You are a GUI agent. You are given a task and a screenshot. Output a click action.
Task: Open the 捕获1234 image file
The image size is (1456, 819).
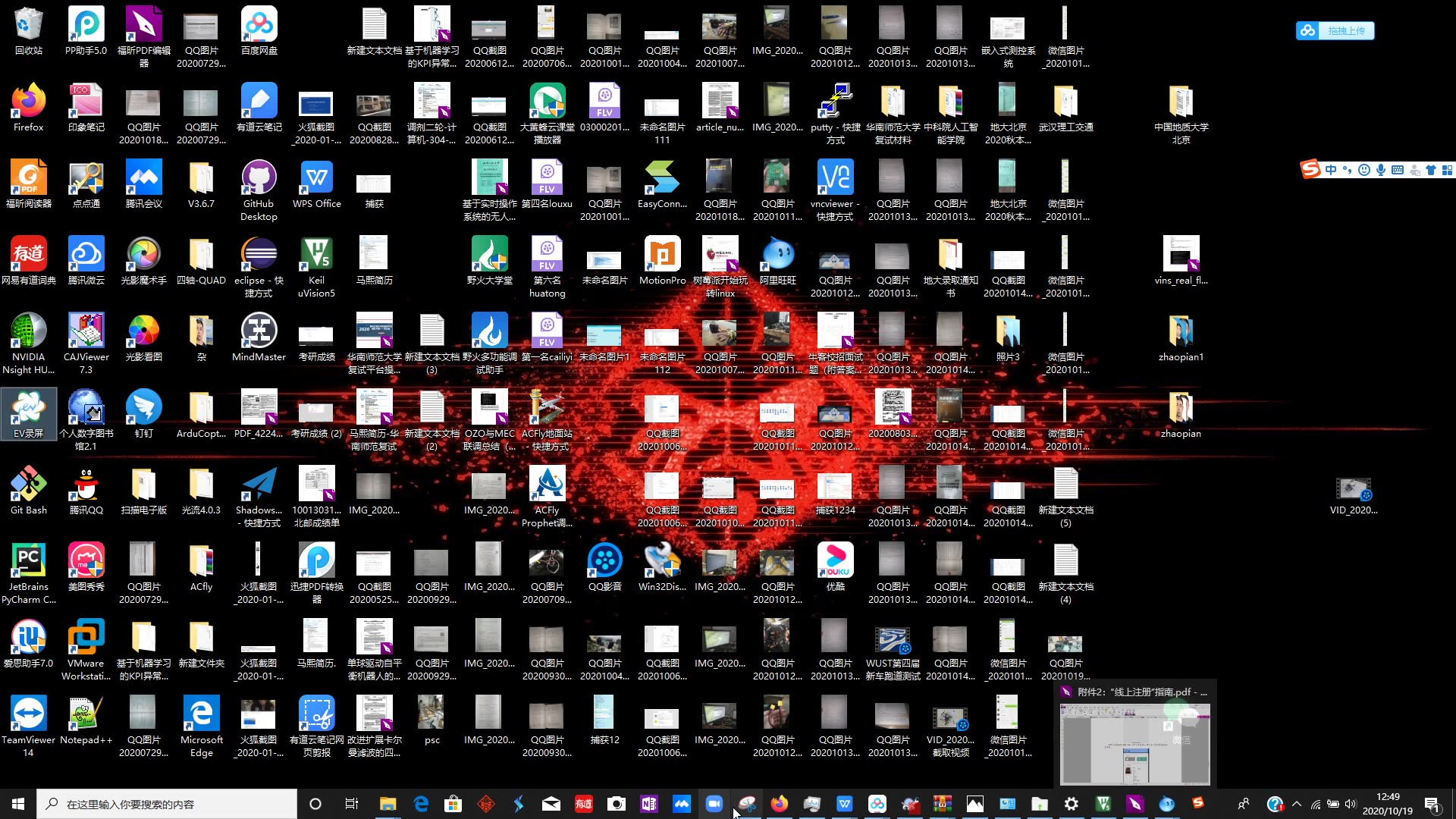835,490
